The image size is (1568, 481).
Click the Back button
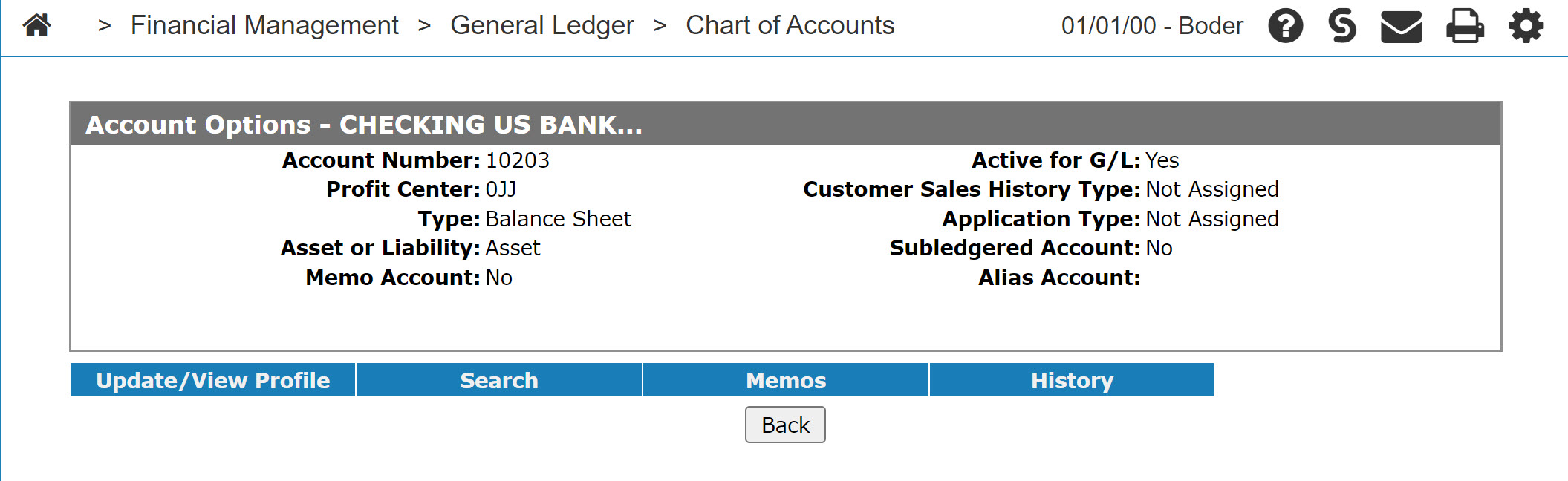tap(785, 425)
